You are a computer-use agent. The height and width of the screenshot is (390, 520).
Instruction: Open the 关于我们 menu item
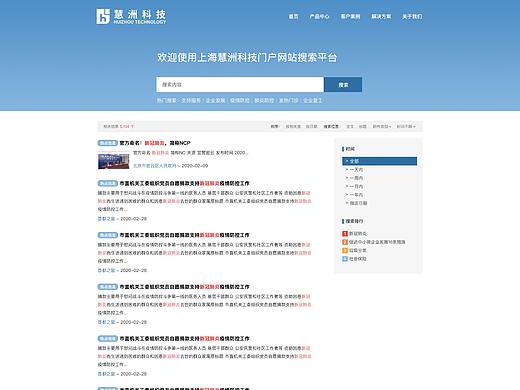coord(412,16)
